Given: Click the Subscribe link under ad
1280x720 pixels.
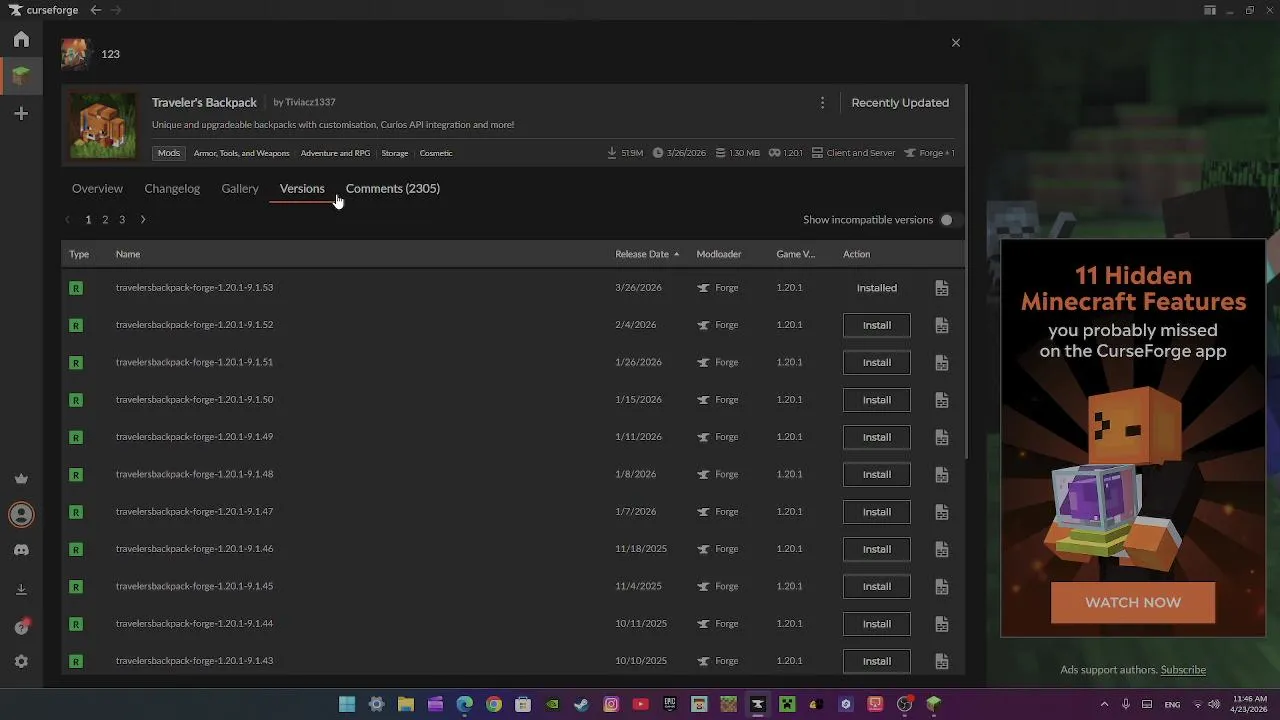Looking at the screenshot, I should 1183,670.
